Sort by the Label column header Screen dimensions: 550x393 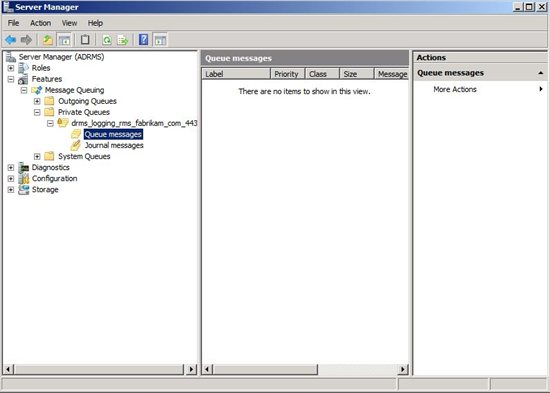236,74
